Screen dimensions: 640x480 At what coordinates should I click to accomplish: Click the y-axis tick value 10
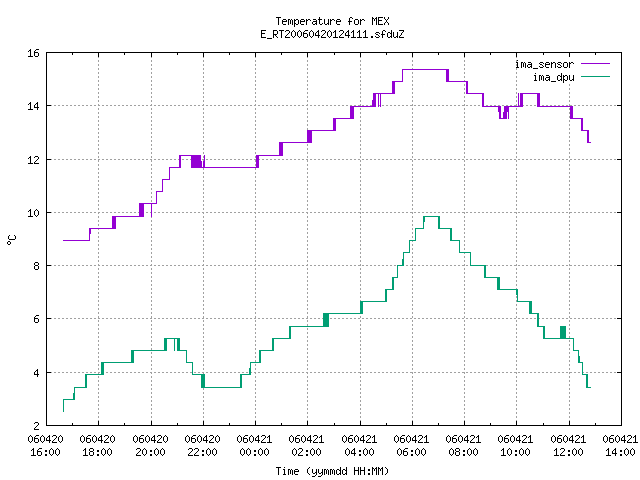[33, 213]
